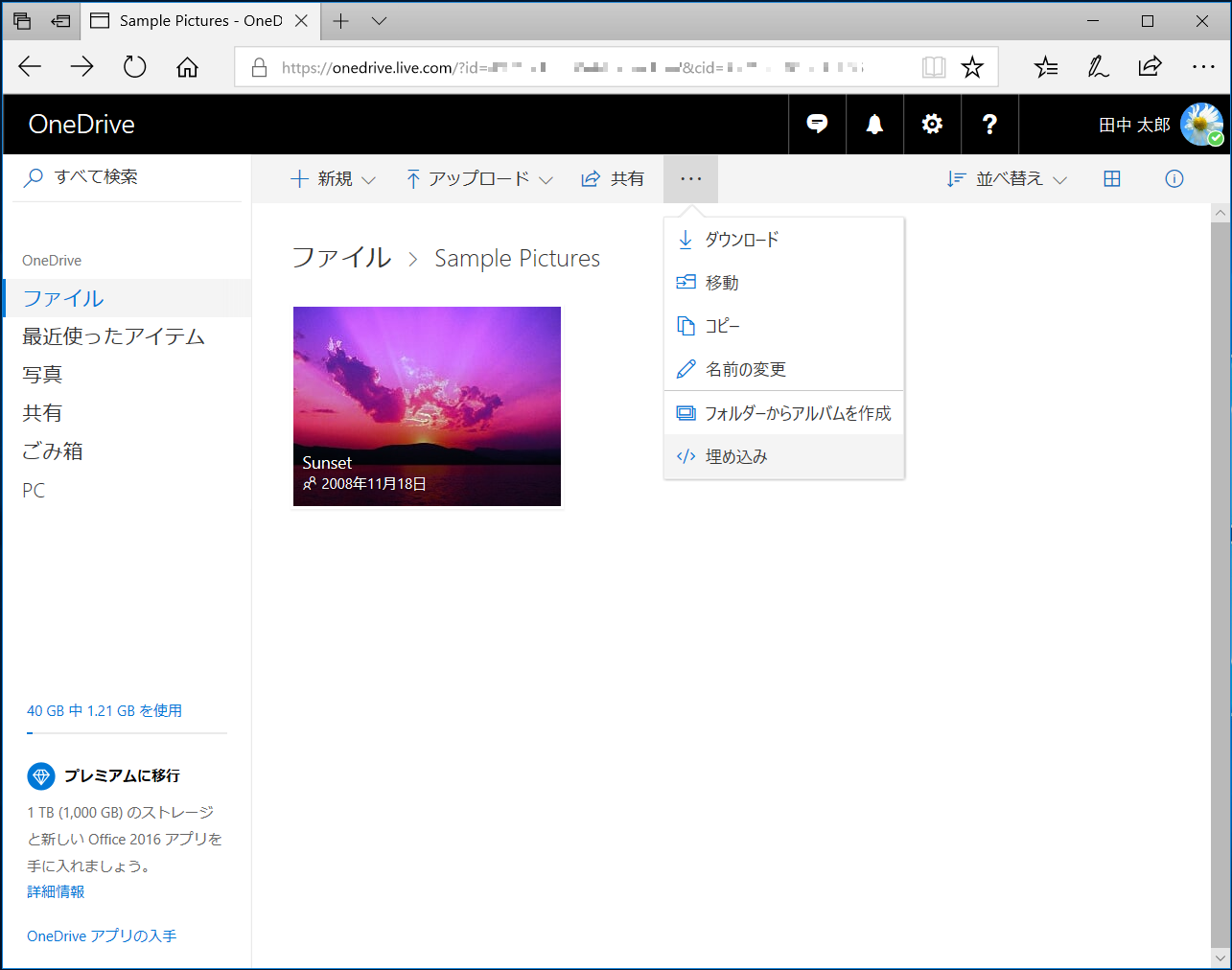Toggle the favorites star for this page

972,66
